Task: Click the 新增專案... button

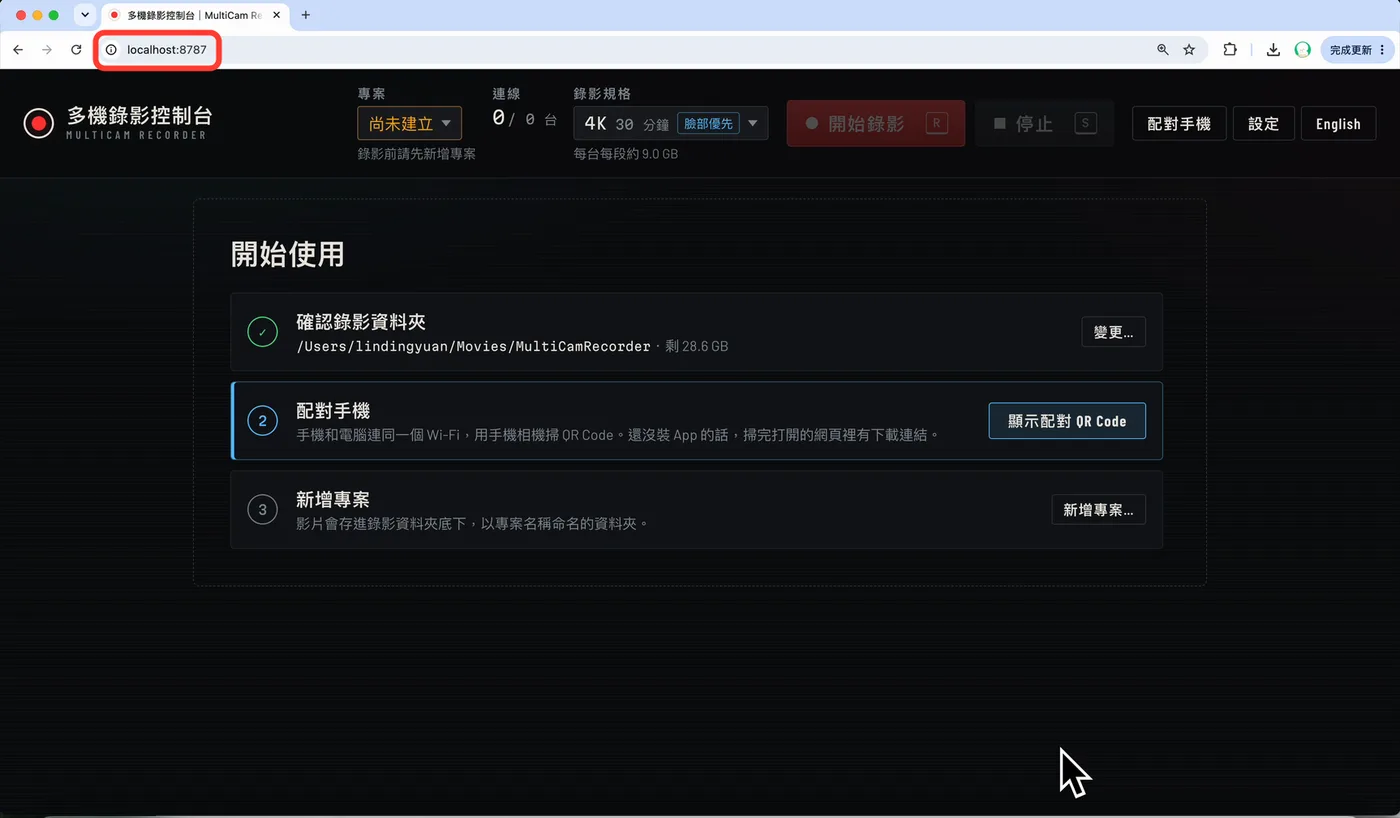Action: [x=1098, y=510]
